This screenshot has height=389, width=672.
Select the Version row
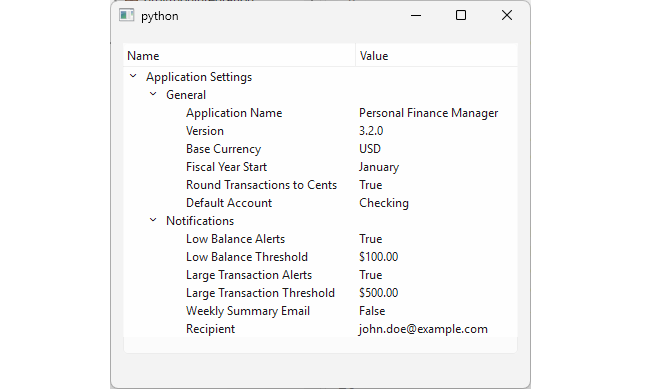tap(320, 131)
